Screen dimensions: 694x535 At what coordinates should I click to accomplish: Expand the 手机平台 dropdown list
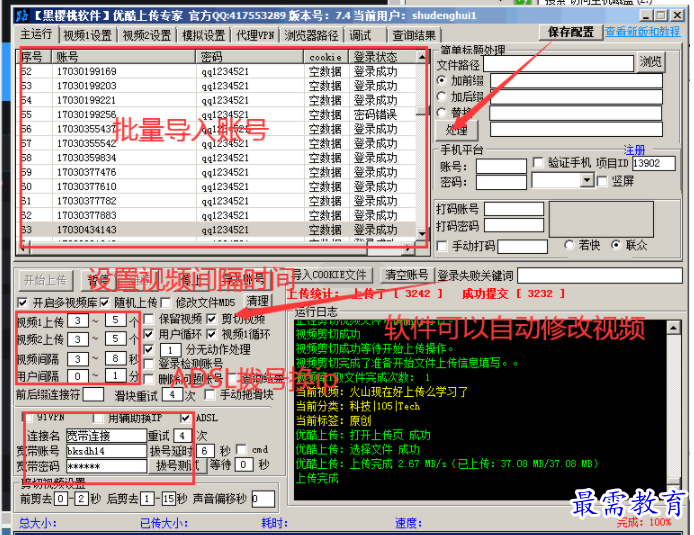[587, 180]
